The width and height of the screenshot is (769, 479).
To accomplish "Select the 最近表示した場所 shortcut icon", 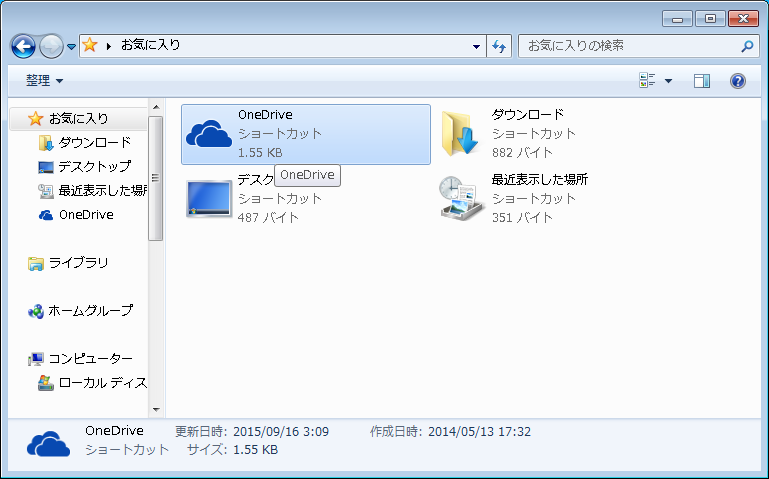I will pyautogui.click(x=461, y=198).
